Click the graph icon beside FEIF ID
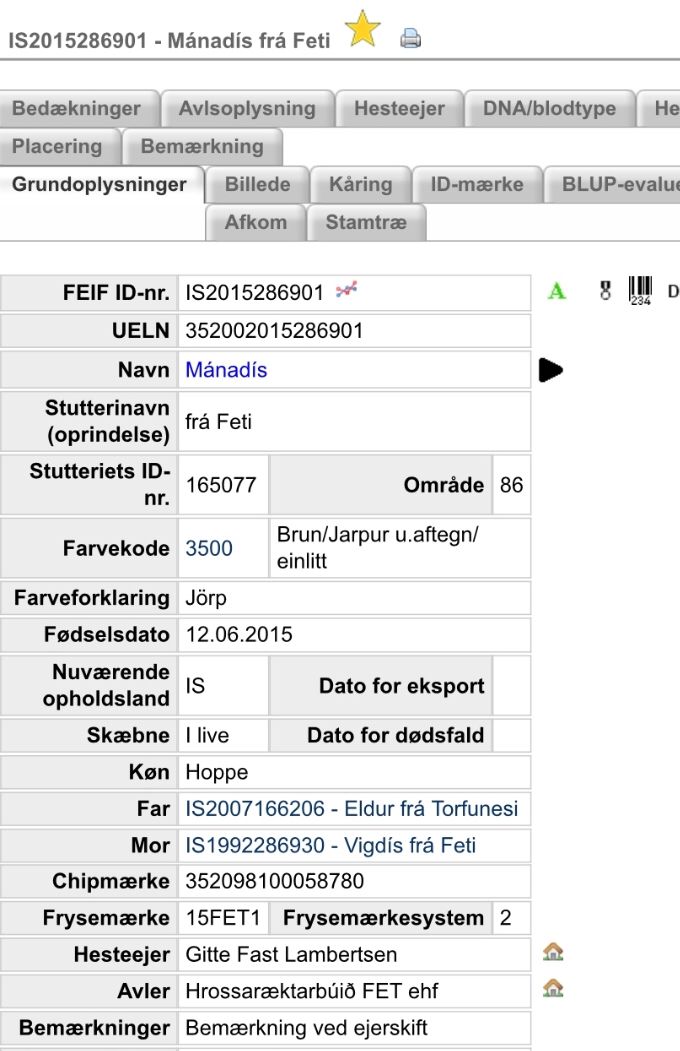The width and height of the screenshot is (680, 1051). point(346,291)
